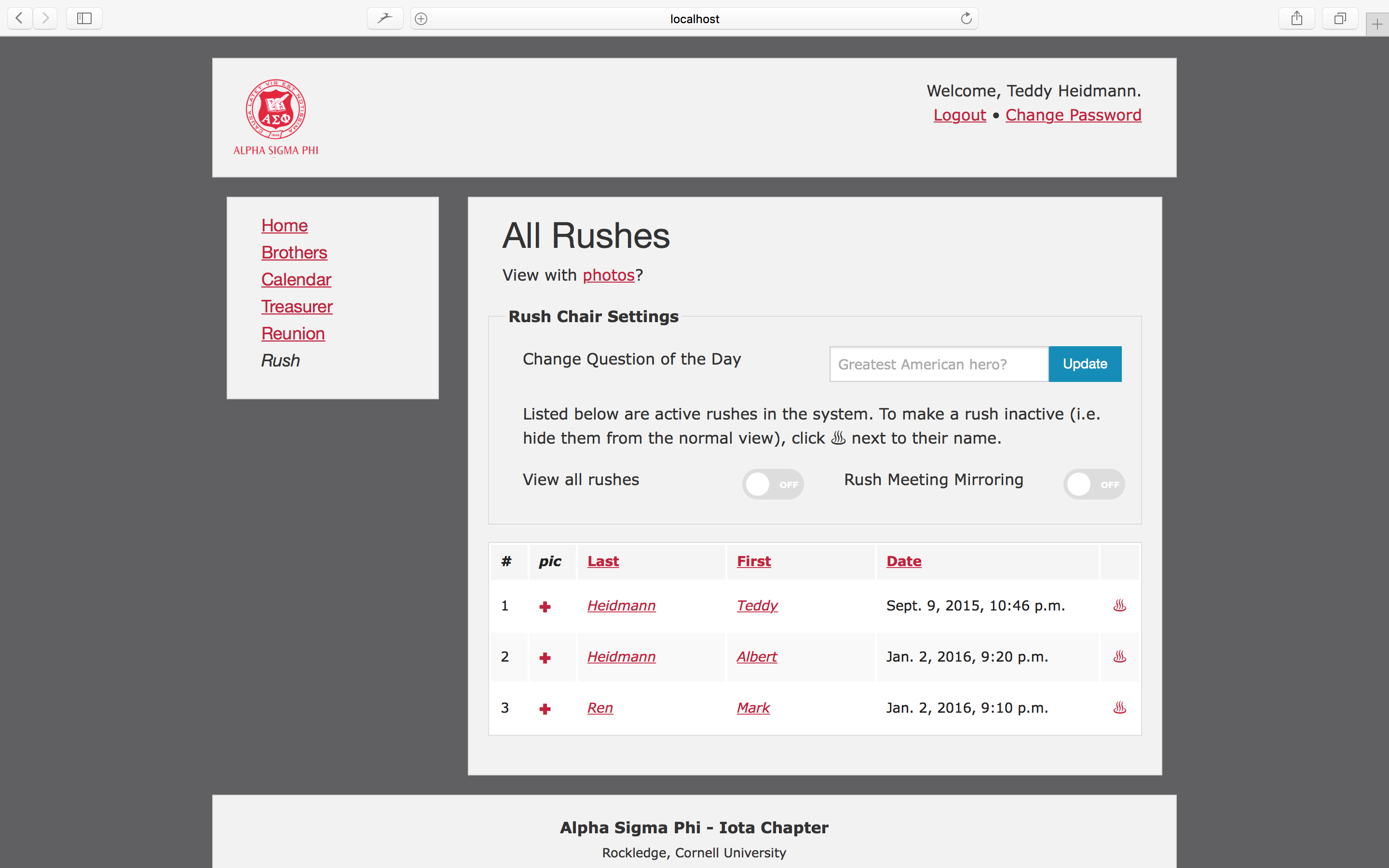Select the Rush sidebar item
The width and height of the screenshot is (1389, 868).
tap(280, 361)
